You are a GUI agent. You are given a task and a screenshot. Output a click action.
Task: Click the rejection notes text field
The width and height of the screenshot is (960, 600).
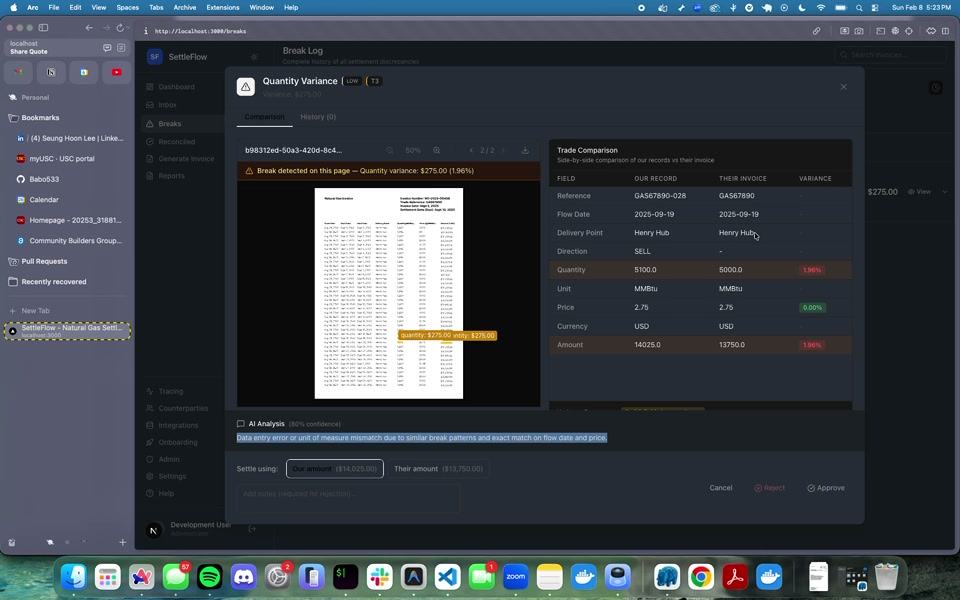click(x=348, y=494)
